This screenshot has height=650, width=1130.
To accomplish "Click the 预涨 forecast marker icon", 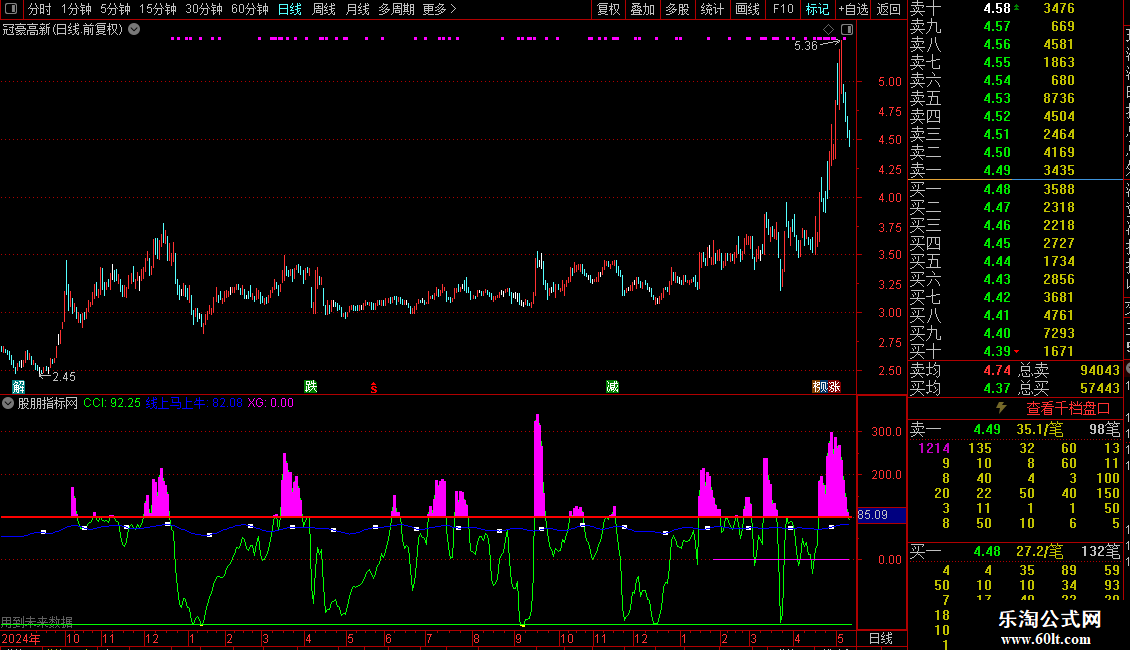I will [827, 386].
